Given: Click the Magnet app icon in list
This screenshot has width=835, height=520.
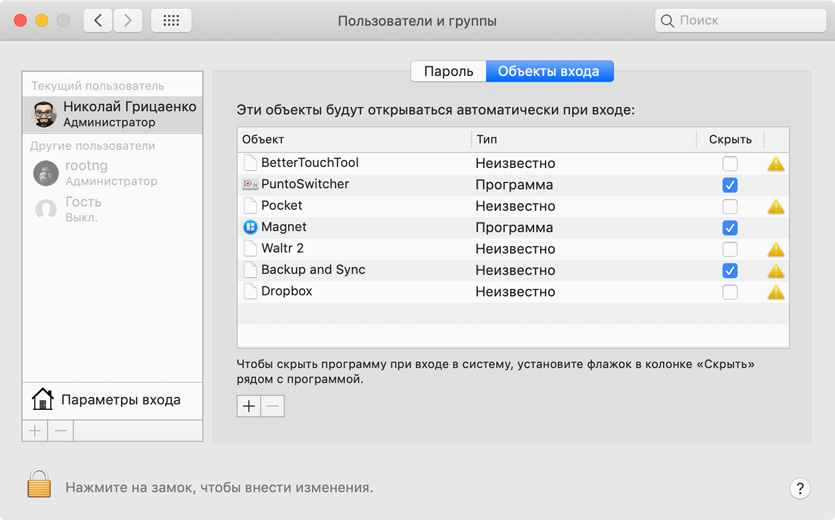Looking at the screenshot, I should pyautogui.click(x=250, y=227).
